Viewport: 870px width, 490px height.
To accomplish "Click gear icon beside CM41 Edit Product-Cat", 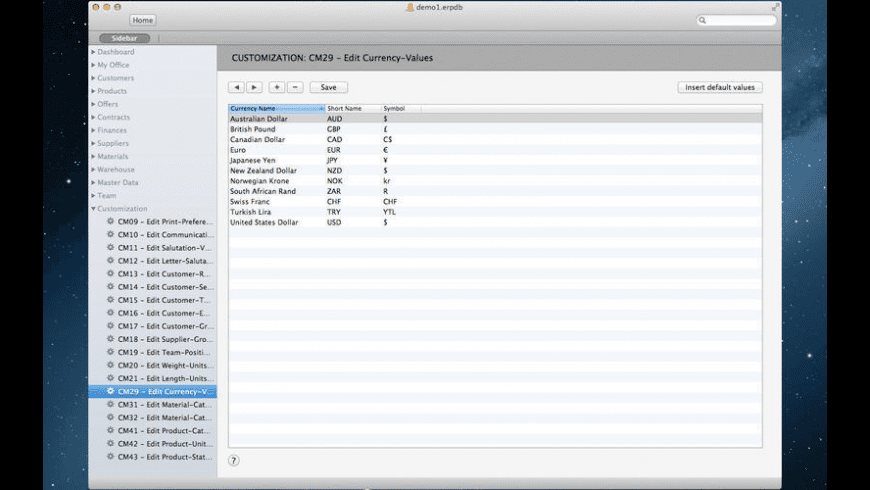I will [x=110, y=431].
